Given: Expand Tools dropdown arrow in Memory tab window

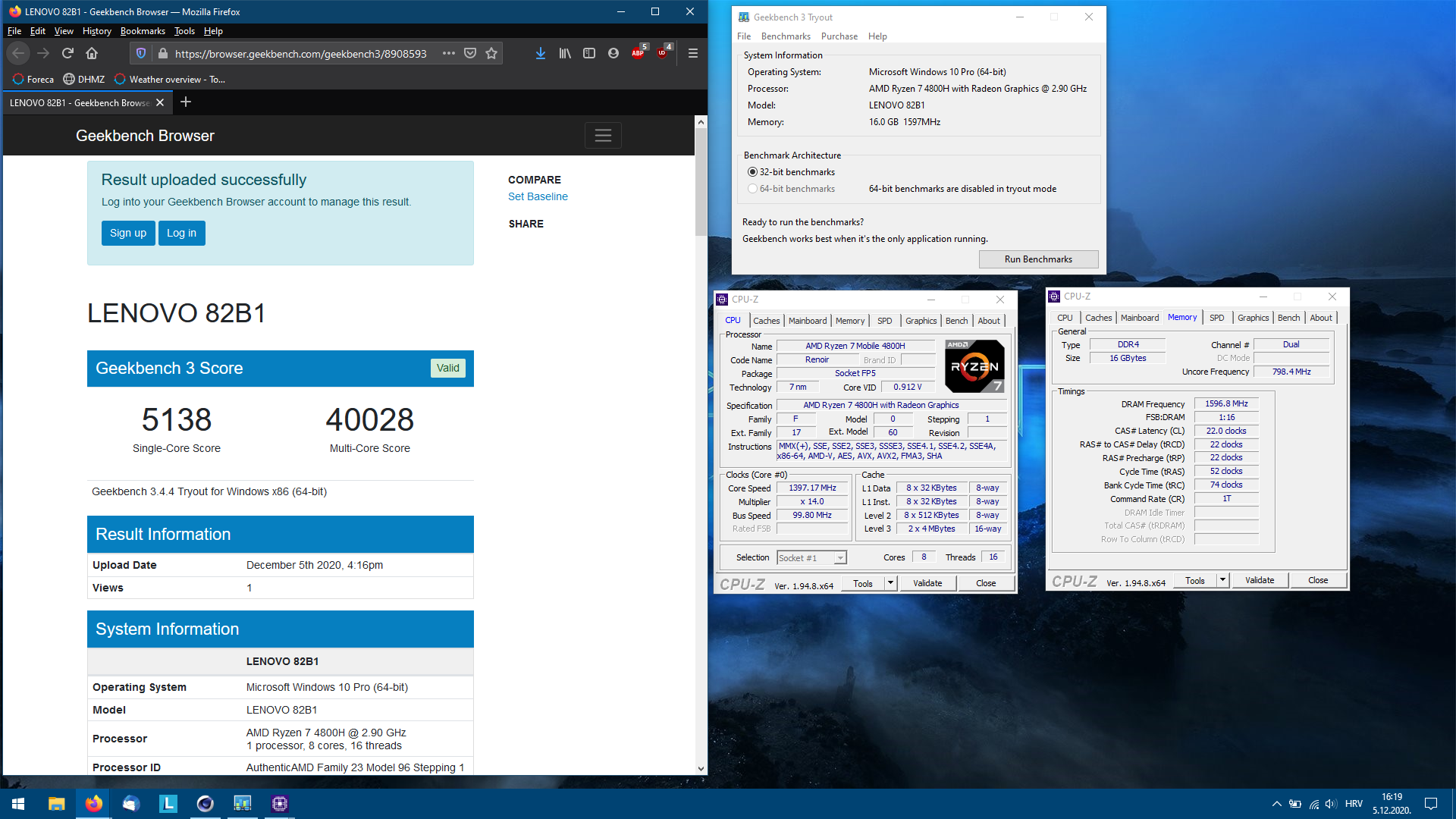Looking at the screenshot, I should coord(1222,580).
